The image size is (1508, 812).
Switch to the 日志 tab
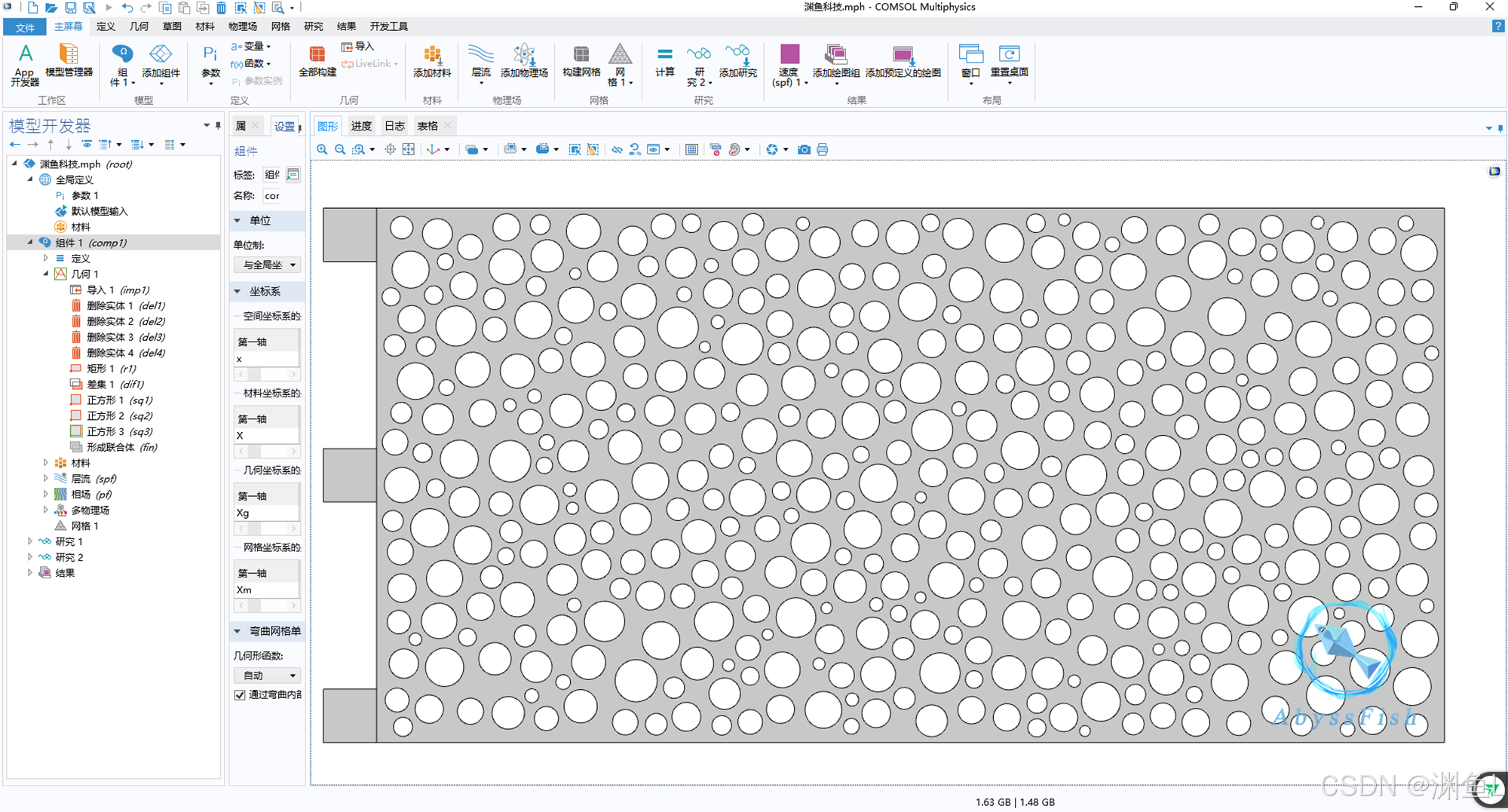coord(394,126)
